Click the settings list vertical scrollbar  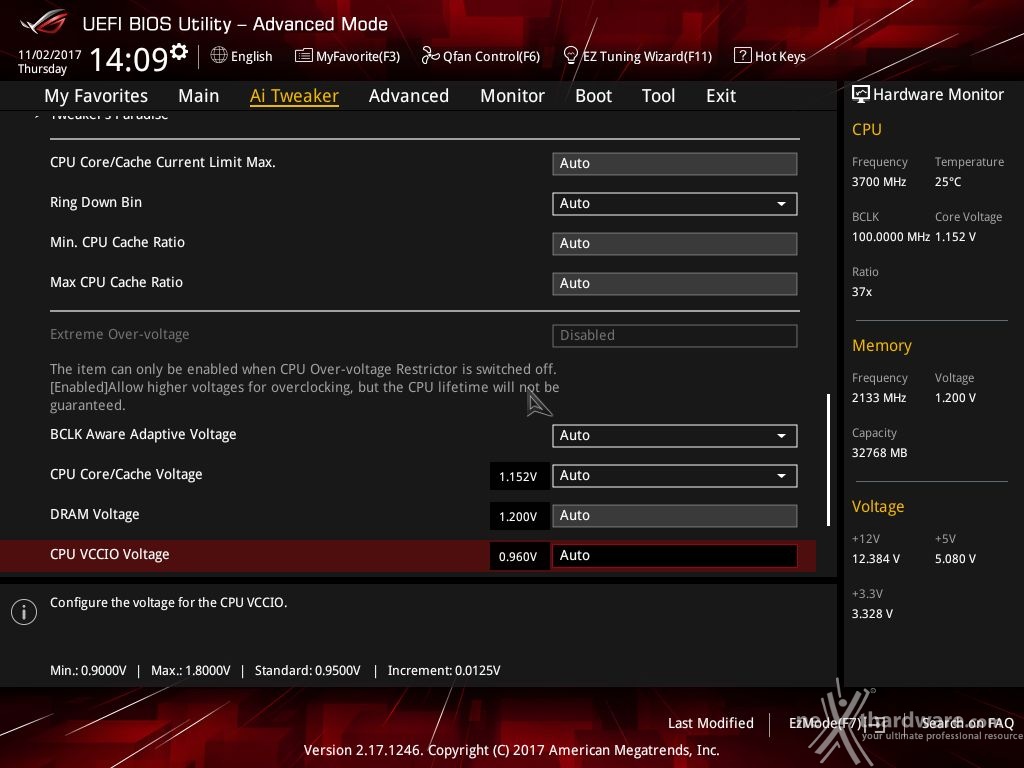tap(828, 459)
